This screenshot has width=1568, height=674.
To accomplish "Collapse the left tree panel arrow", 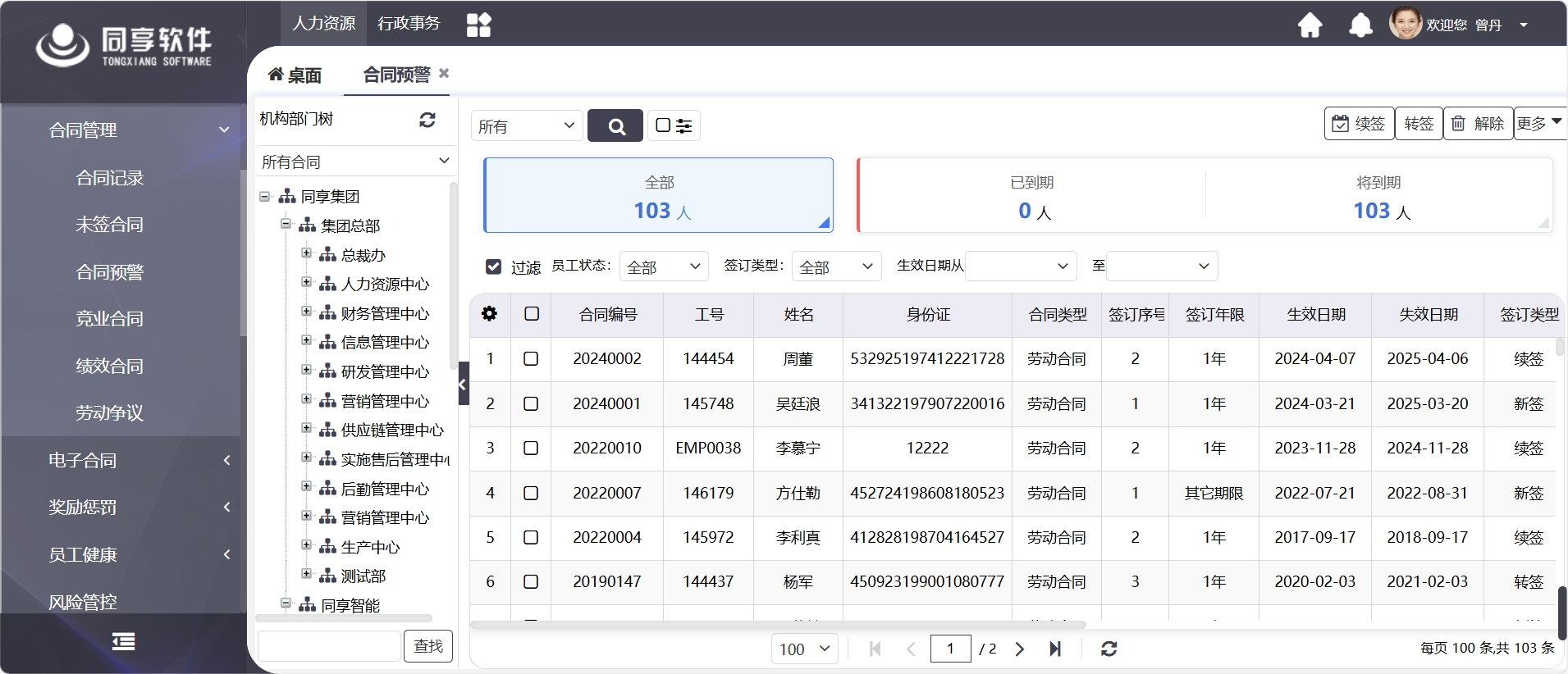I will tap(464, 383).
